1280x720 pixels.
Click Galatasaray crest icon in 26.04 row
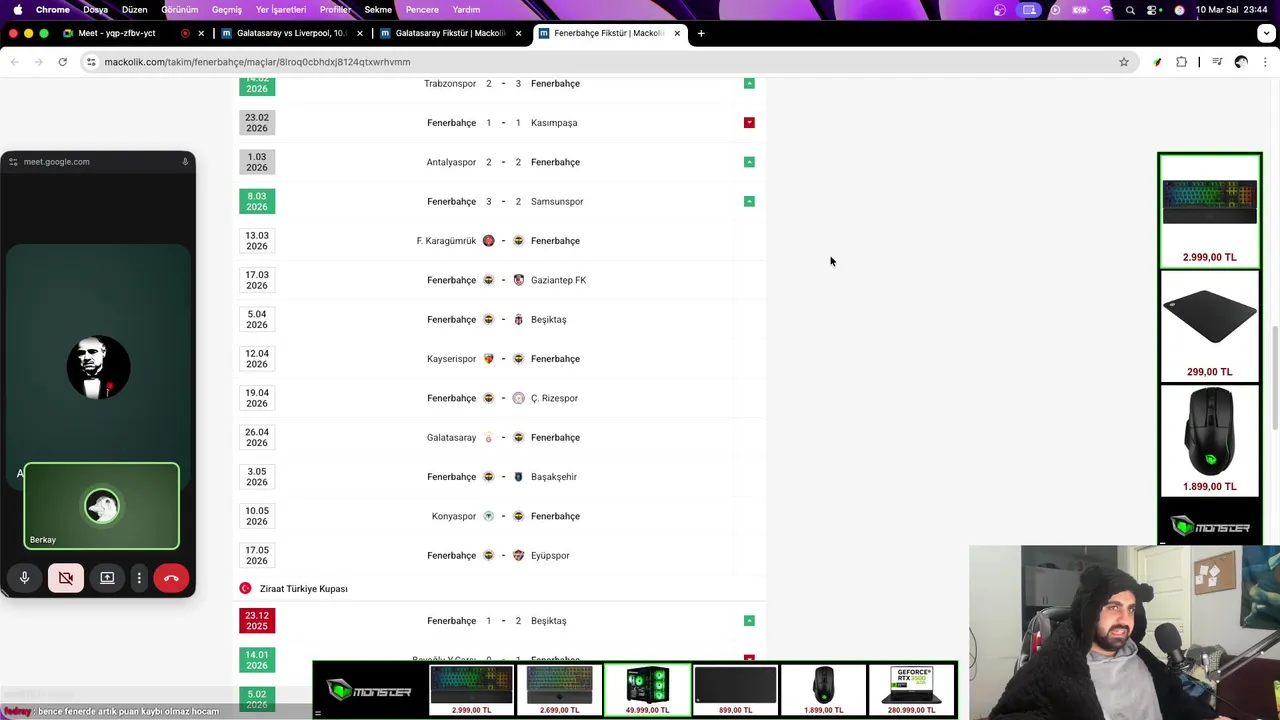(488, 438)
